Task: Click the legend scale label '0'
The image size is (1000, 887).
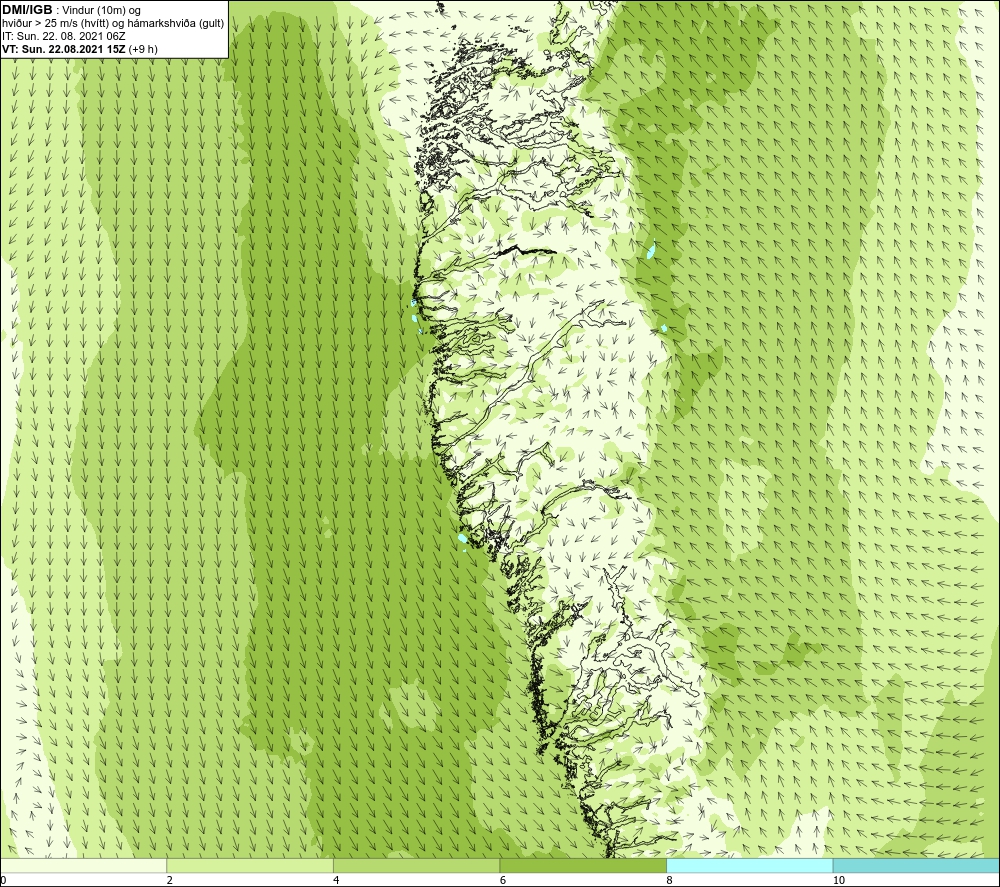Action: (x=3, y=880)
